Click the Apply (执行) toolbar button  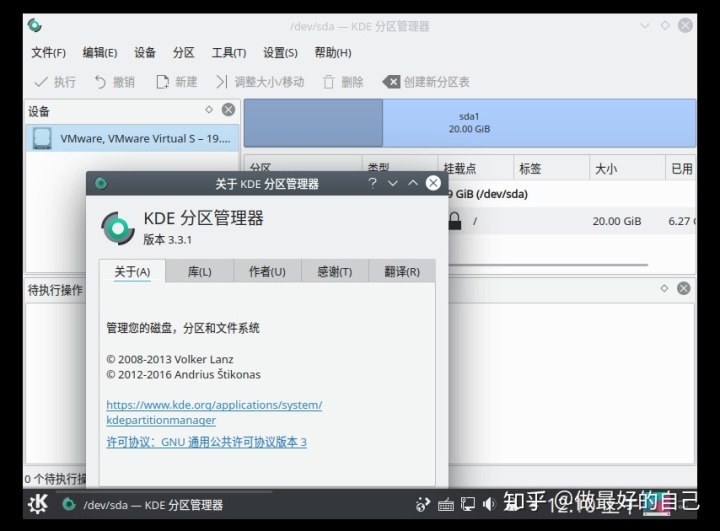(55, 82)
